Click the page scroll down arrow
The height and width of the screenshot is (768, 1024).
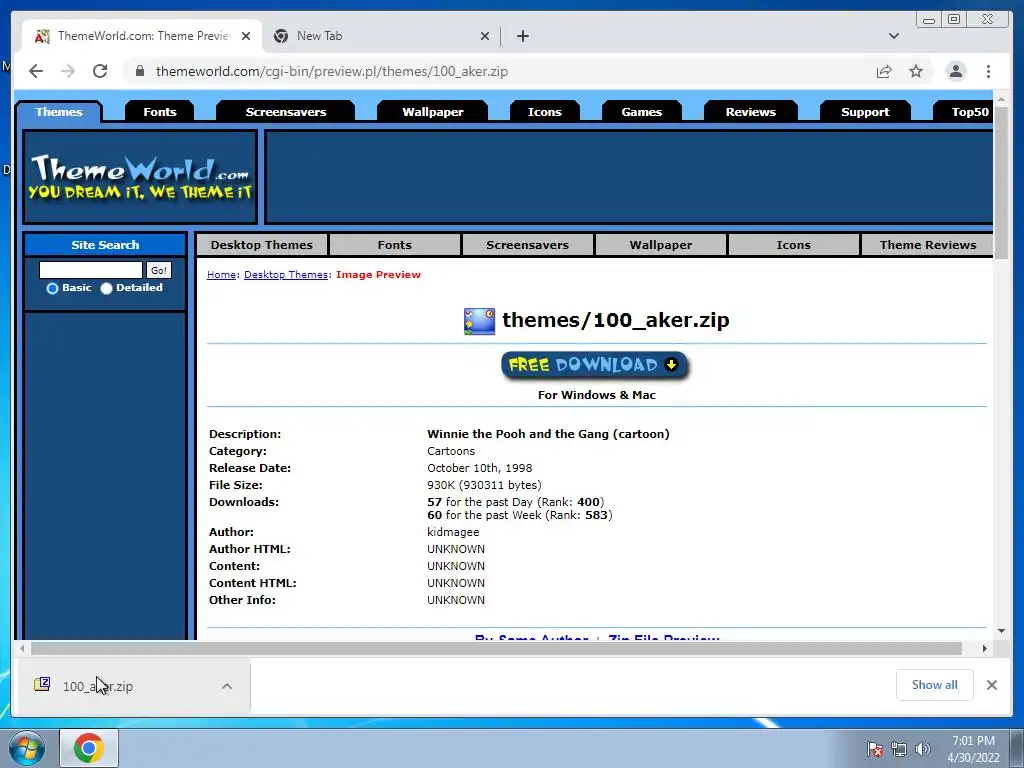[1001, 631]
